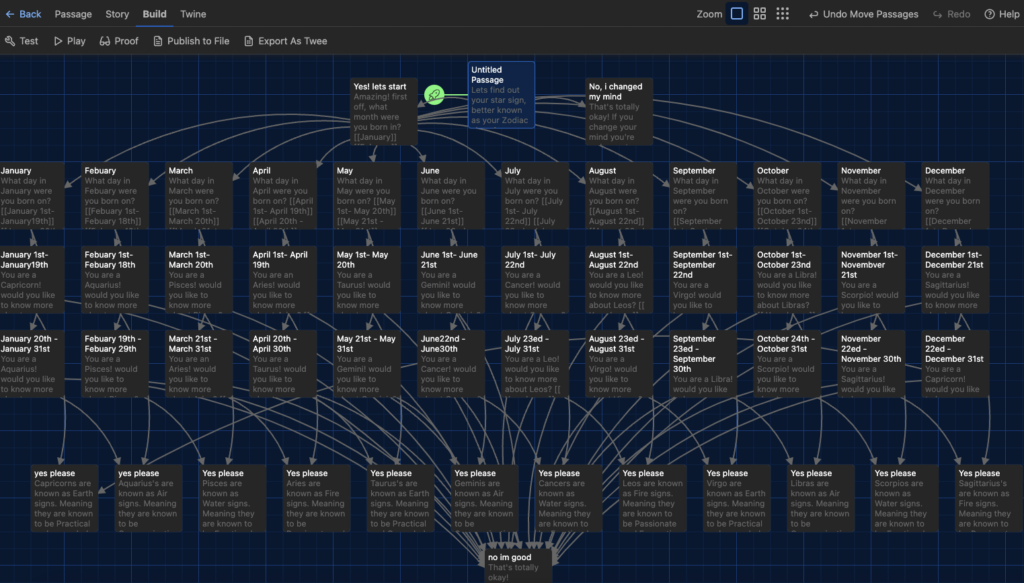Select the 'January 20th - January 31st' passage
The width and height of the screenshot is (1024, 583).
(x=32, y=364)
